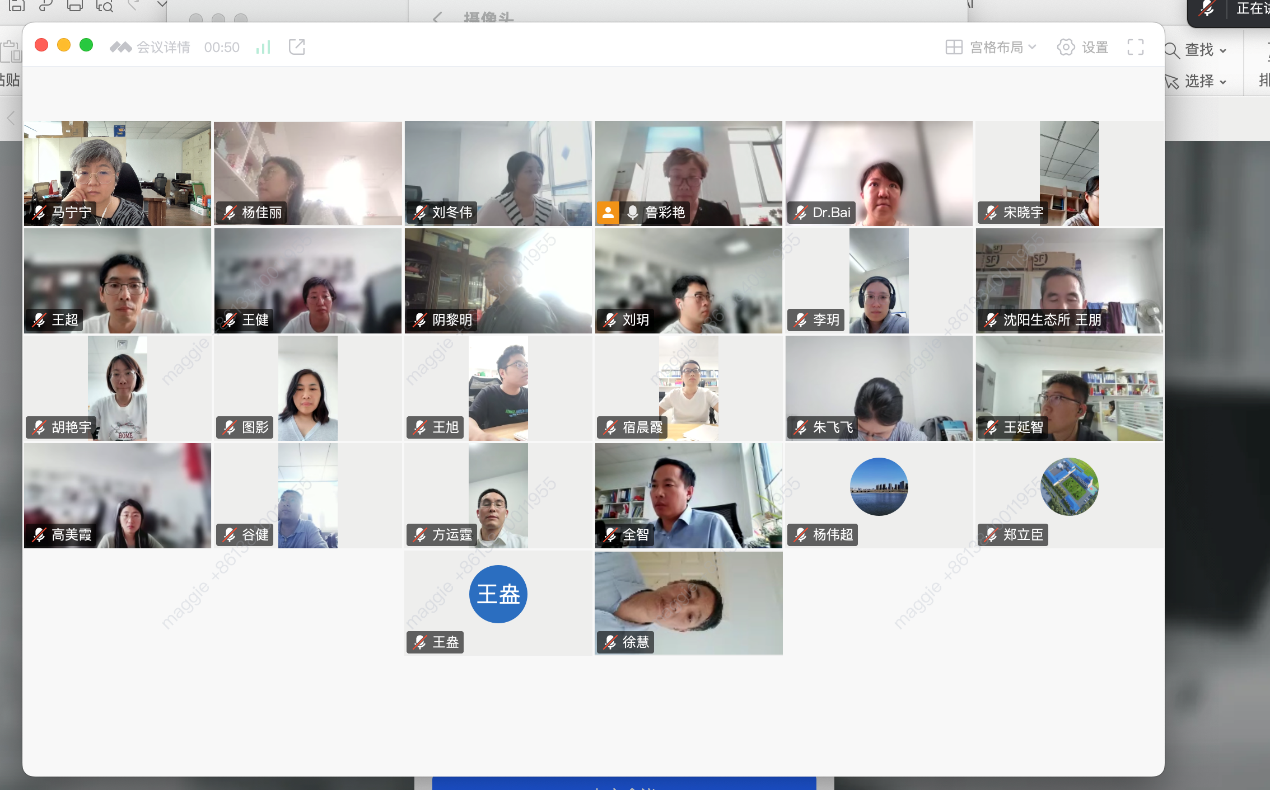Select Dr.Bai's video tile
1270x790 pixels.
pyautogui.click(x=879, y=173)
